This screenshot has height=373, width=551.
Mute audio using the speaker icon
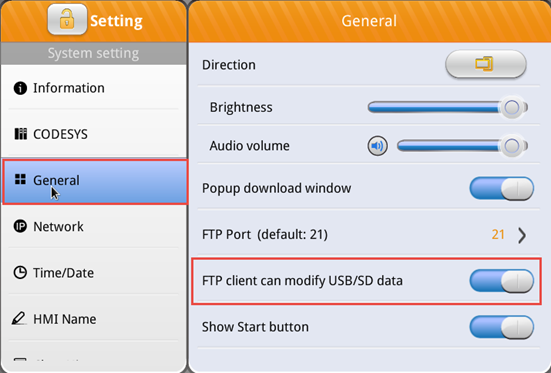coord(377,146)
